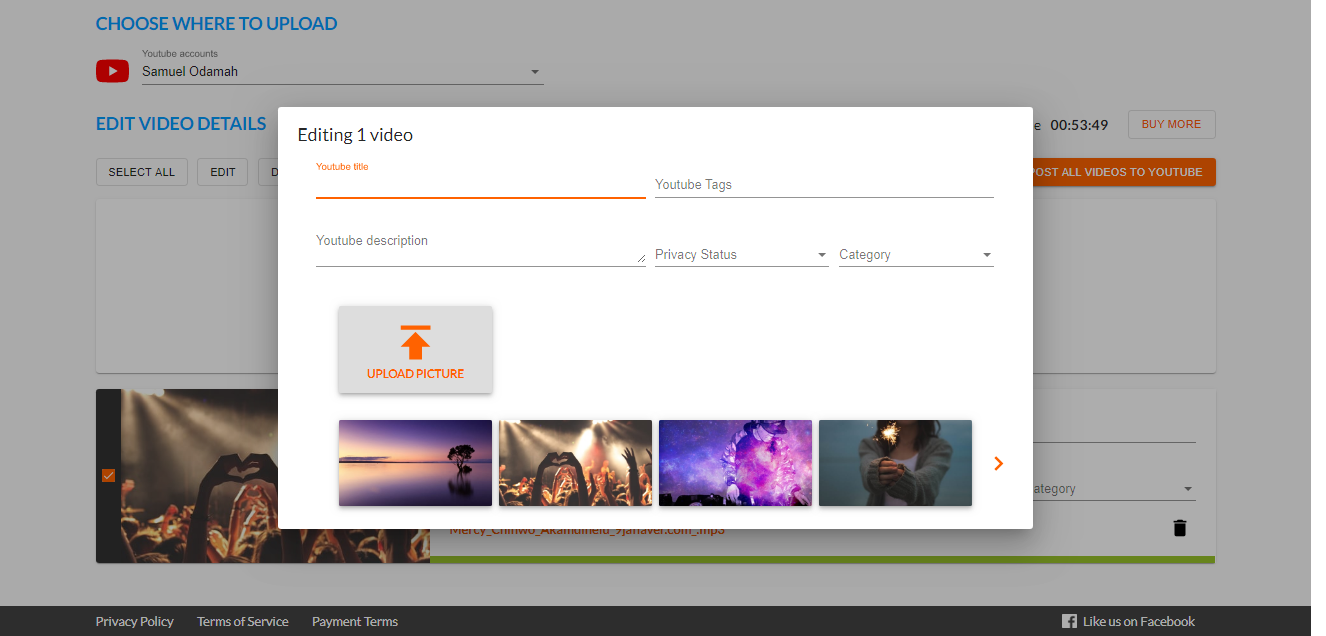
Task: Delete video using trash icon
Action: pyautogui.click(x=1179, y=528)
